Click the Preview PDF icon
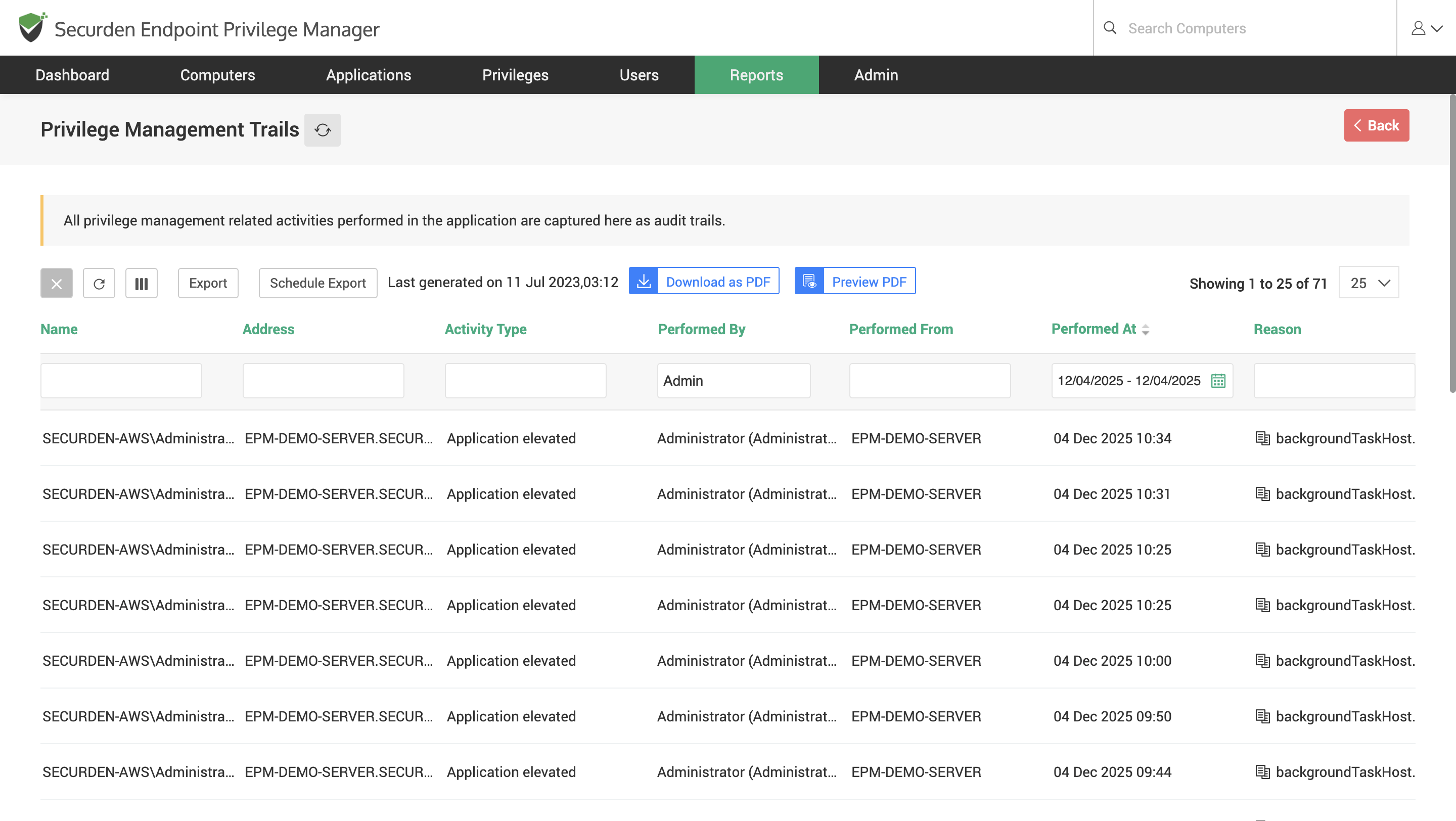The height and width of the screenshot is (821, 1456). tap(809, 281)
